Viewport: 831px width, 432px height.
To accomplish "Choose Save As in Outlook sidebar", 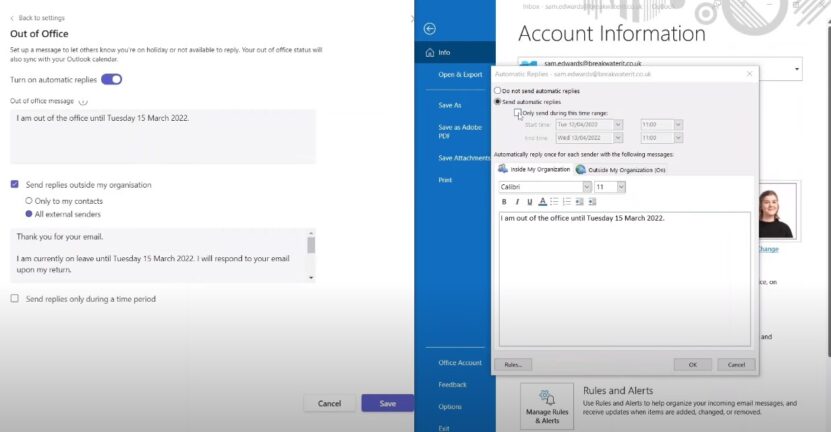I will click(x=450, y=105).
